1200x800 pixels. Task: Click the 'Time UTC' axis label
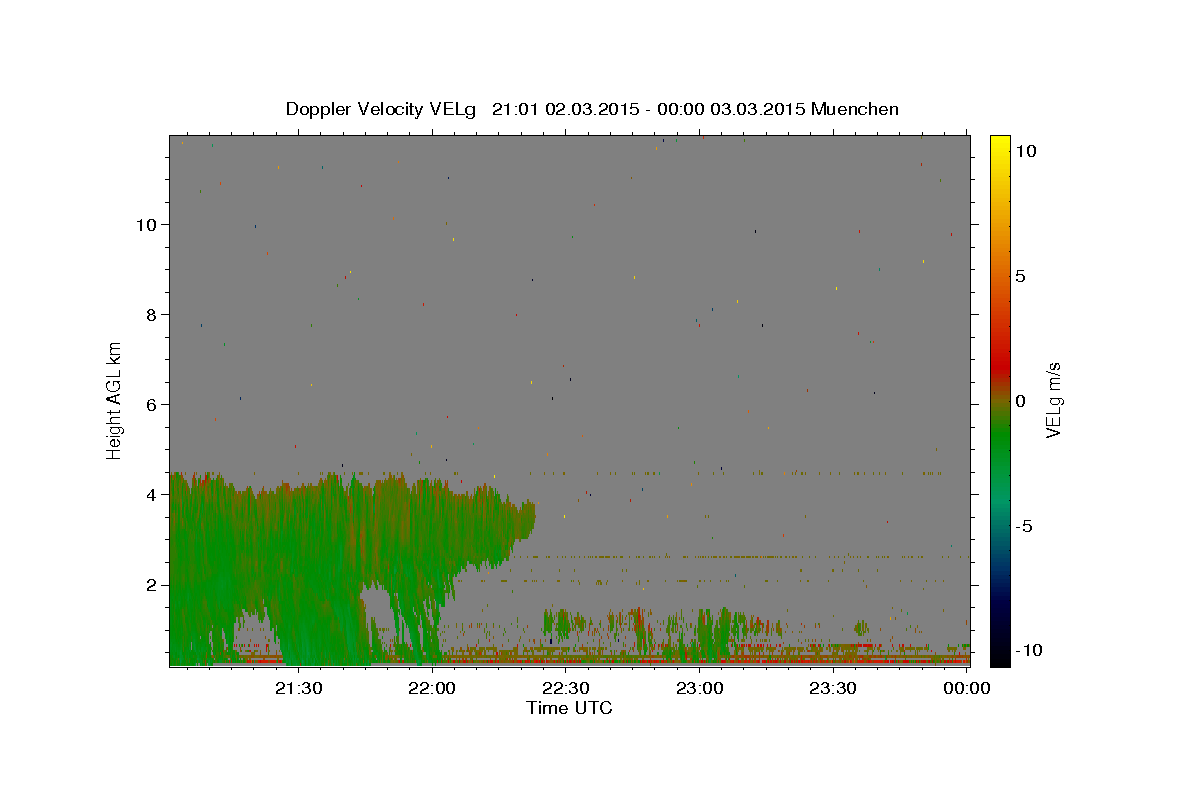569,708
